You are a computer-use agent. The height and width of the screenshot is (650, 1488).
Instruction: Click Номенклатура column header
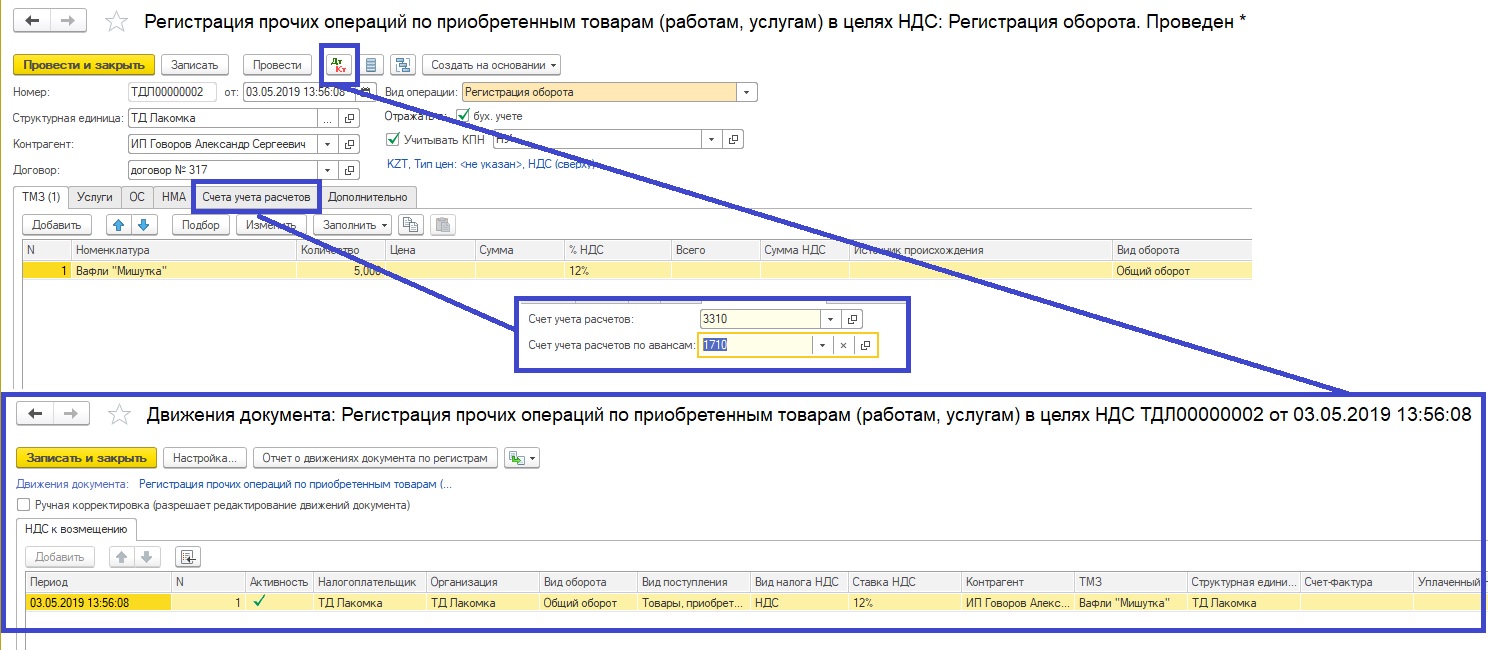pos(184,250)
